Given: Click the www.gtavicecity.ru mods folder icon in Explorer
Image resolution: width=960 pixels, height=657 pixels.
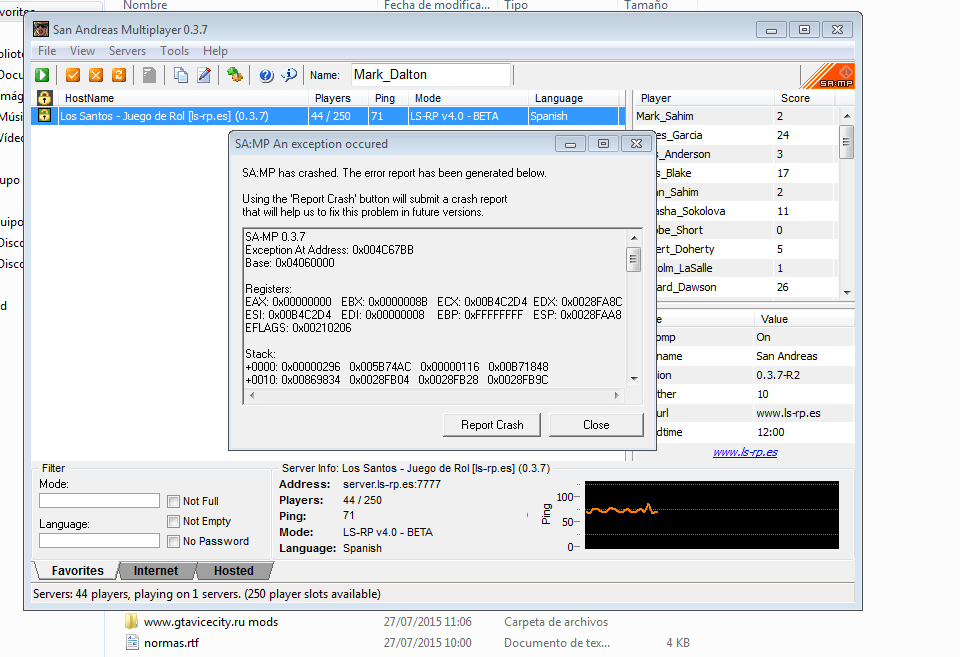Looking at the screenshot, I should (x=132, y=621).
